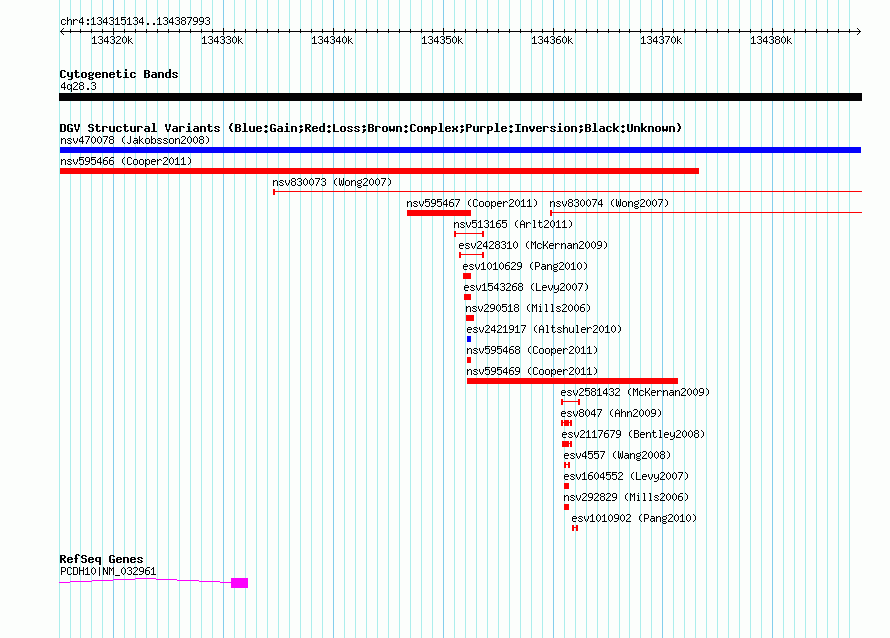
Task: Click esv1604552 (Levy2007) label
Action: [626, 476]
